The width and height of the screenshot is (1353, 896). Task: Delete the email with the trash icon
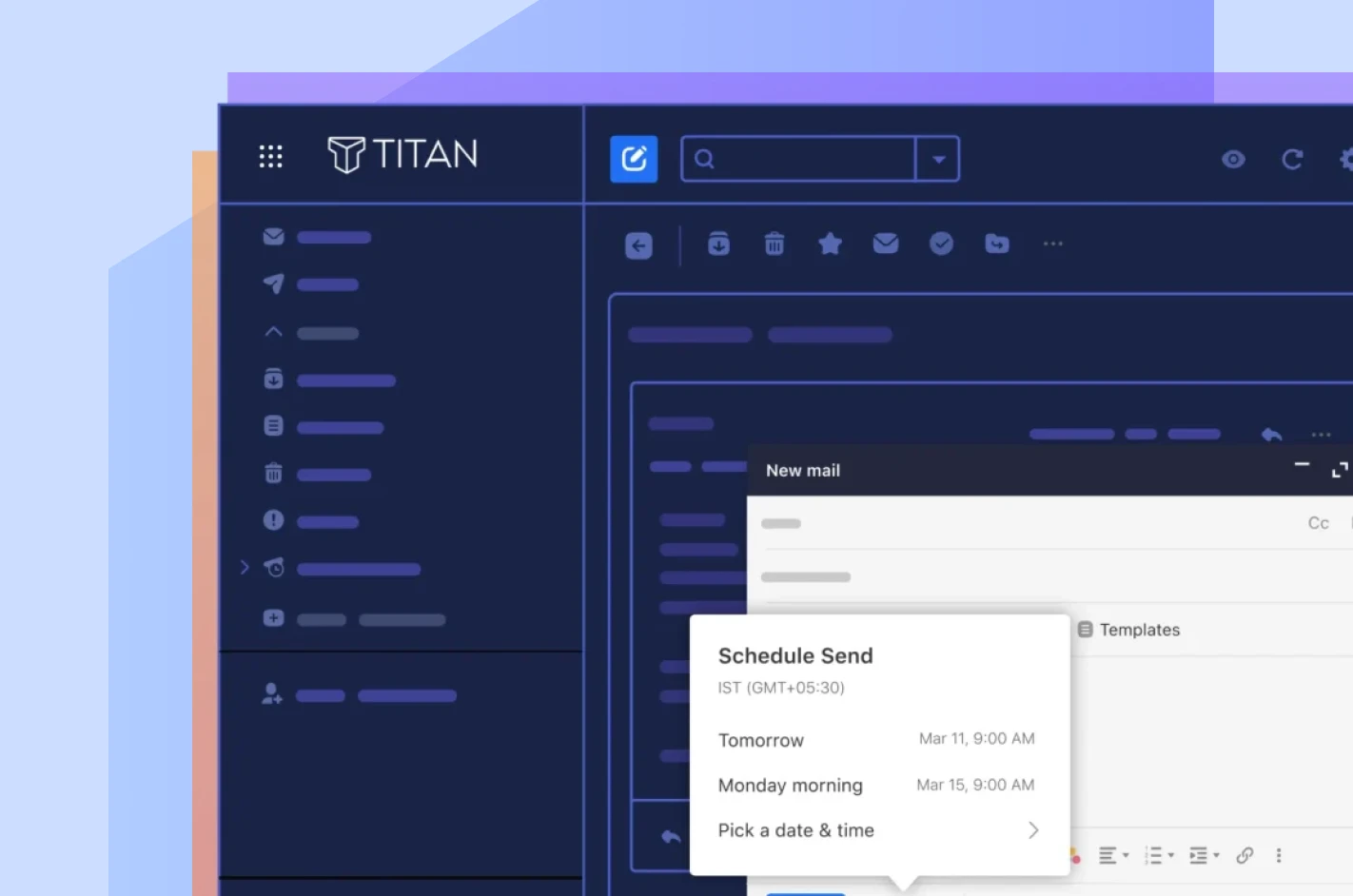pyautogui.click(x=775, y=244)
